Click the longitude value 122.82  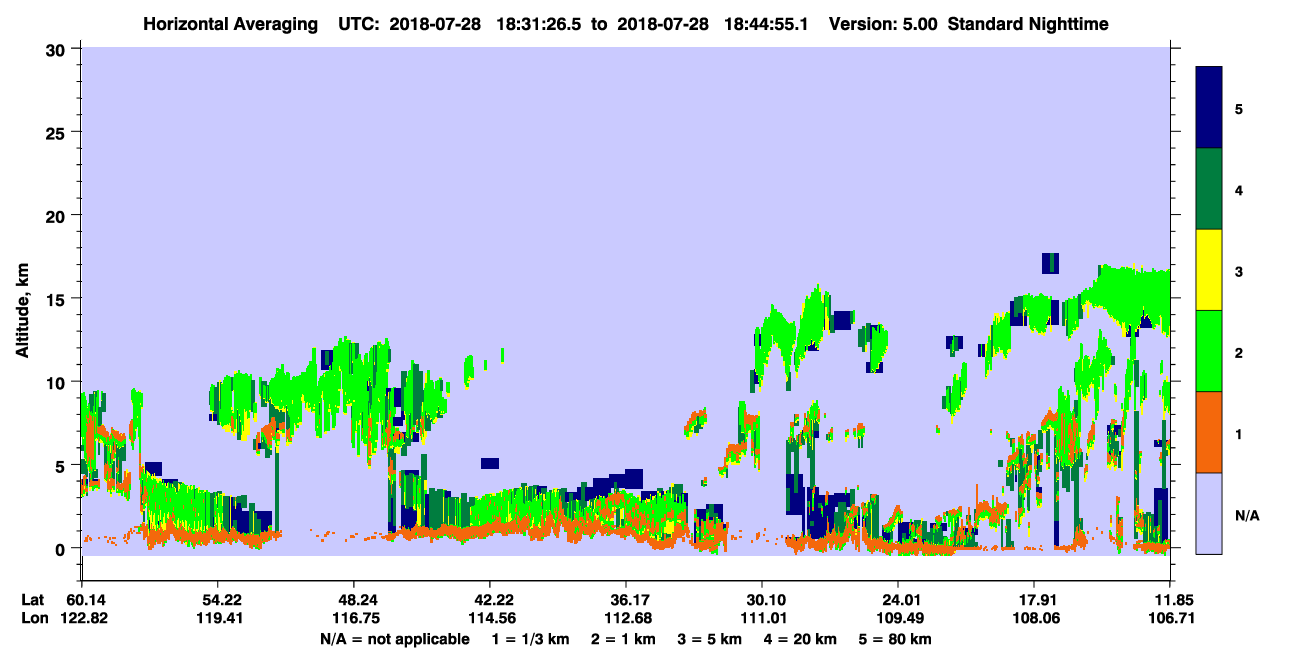coord(85,618)
